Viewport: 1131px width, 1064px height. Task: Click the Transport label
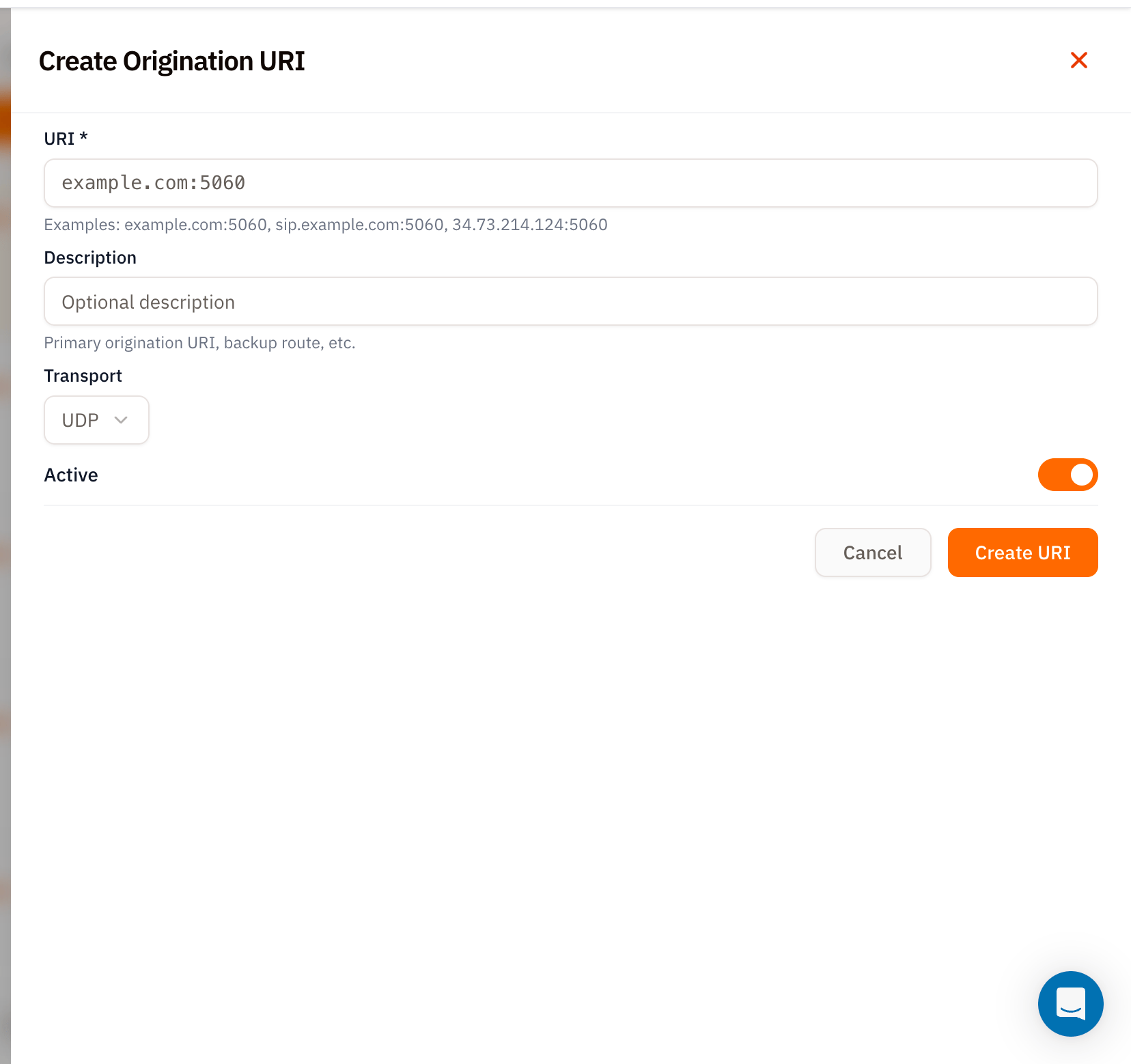[83, 376]
